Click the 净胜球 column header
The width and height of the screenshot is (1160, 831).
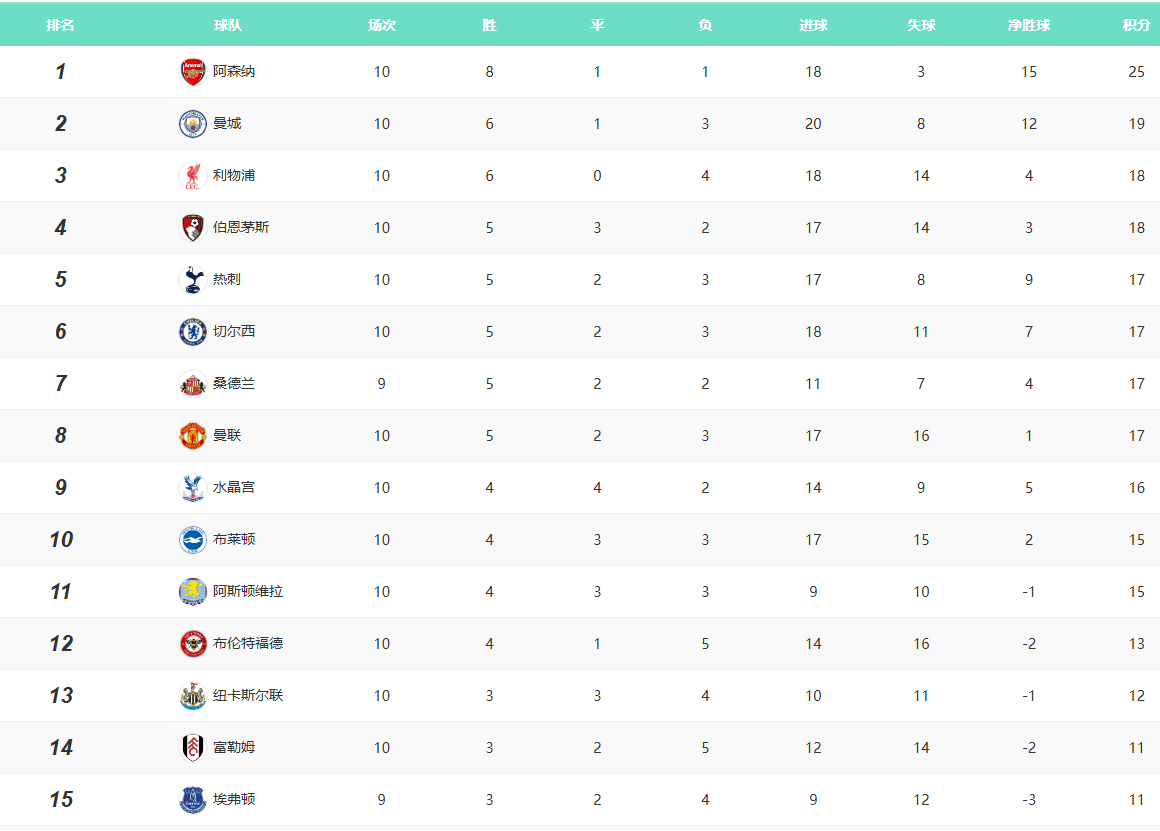click(x=1029, y=25)
